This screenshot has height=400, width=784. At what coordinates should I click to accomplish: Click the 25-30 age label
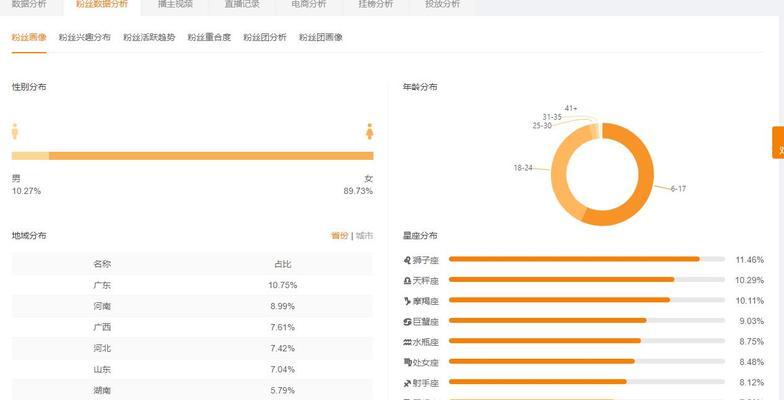coord(542,126)
